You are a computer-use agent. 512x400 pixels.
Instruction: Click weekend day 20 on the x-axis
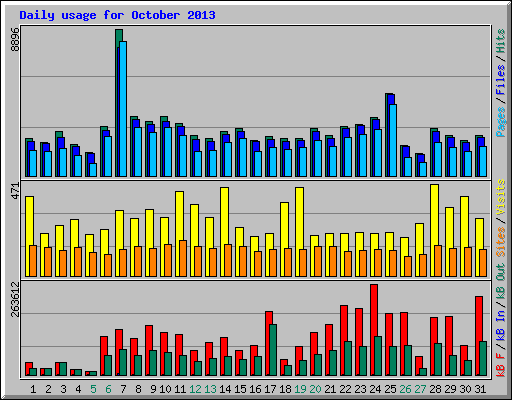coord(315,389)
